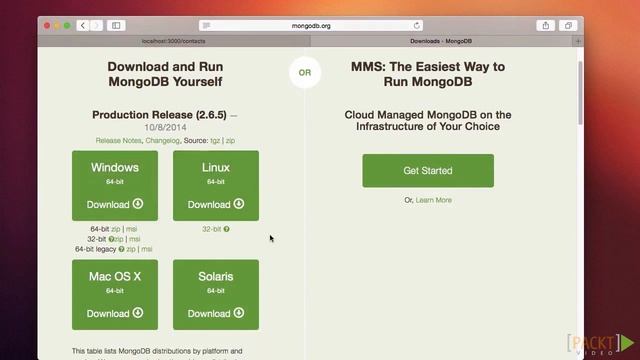640x360 pixels.
Task: Switch to the localhost:3000/contacts tab
Action: [174, 41]
